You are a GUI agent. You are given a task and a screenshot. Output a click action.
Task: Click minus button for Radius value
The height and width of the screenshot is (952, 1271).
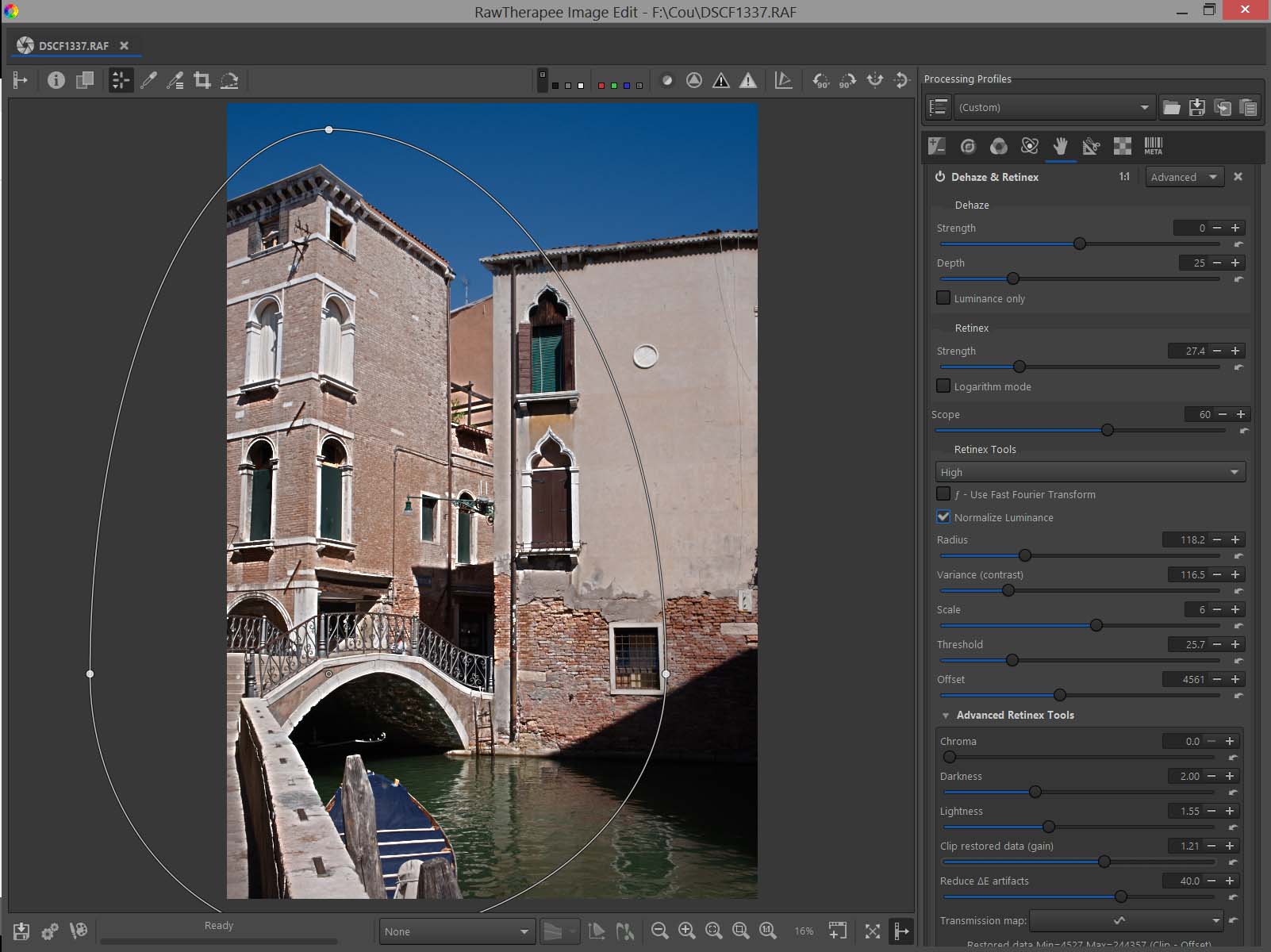(1217, 539)
